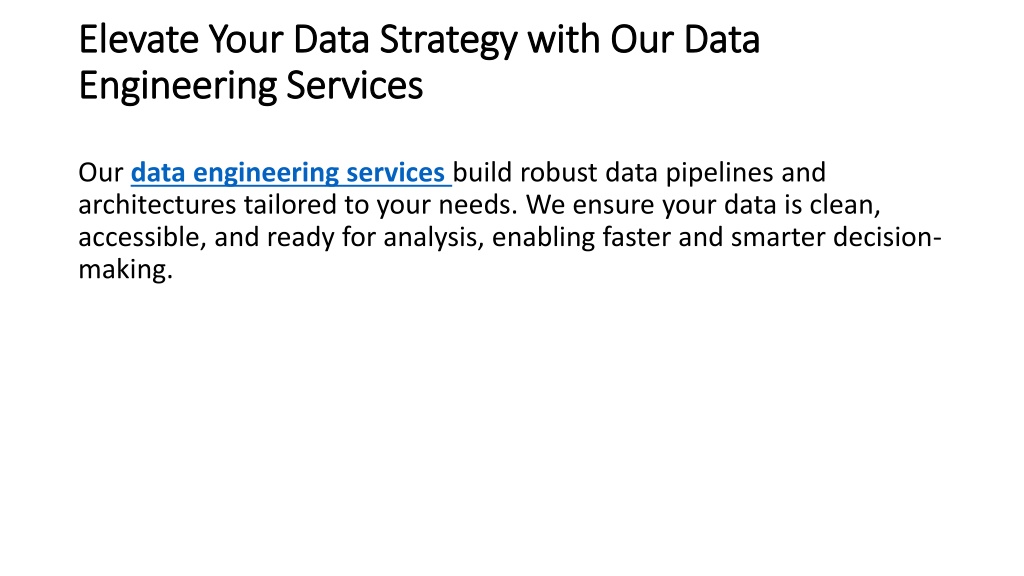This screenshot has height=576, width=1024.
Task: Click the word 'engineering' inside the blue link
Action: point(265,174)
